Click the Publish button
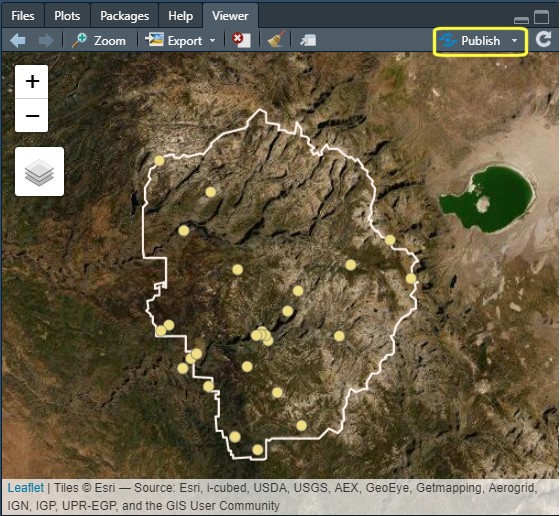This screenshot has height=516, width=560. tap(470, 41)
